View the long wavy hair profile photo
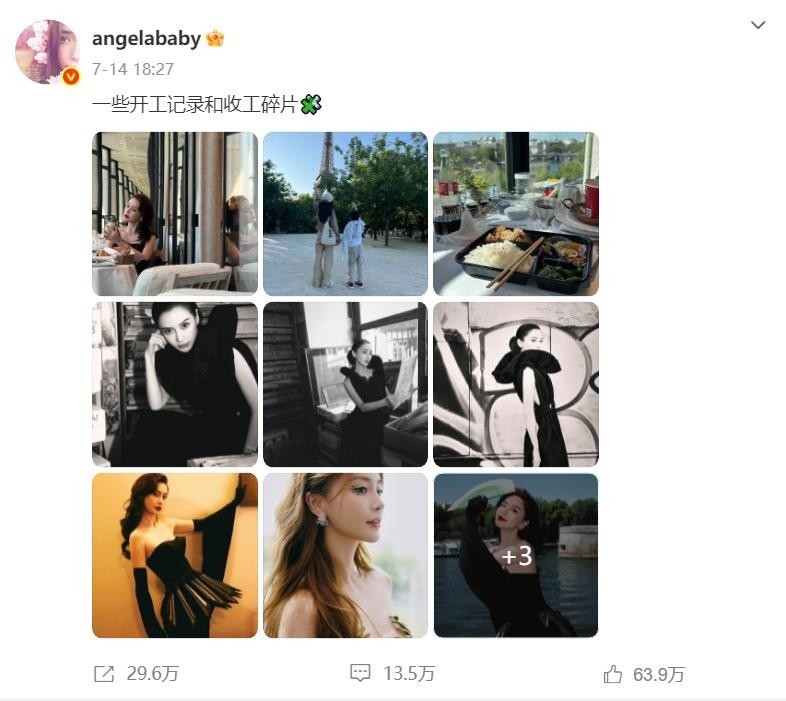The width and height of the screenshot is (786, 701). [345, 556]
